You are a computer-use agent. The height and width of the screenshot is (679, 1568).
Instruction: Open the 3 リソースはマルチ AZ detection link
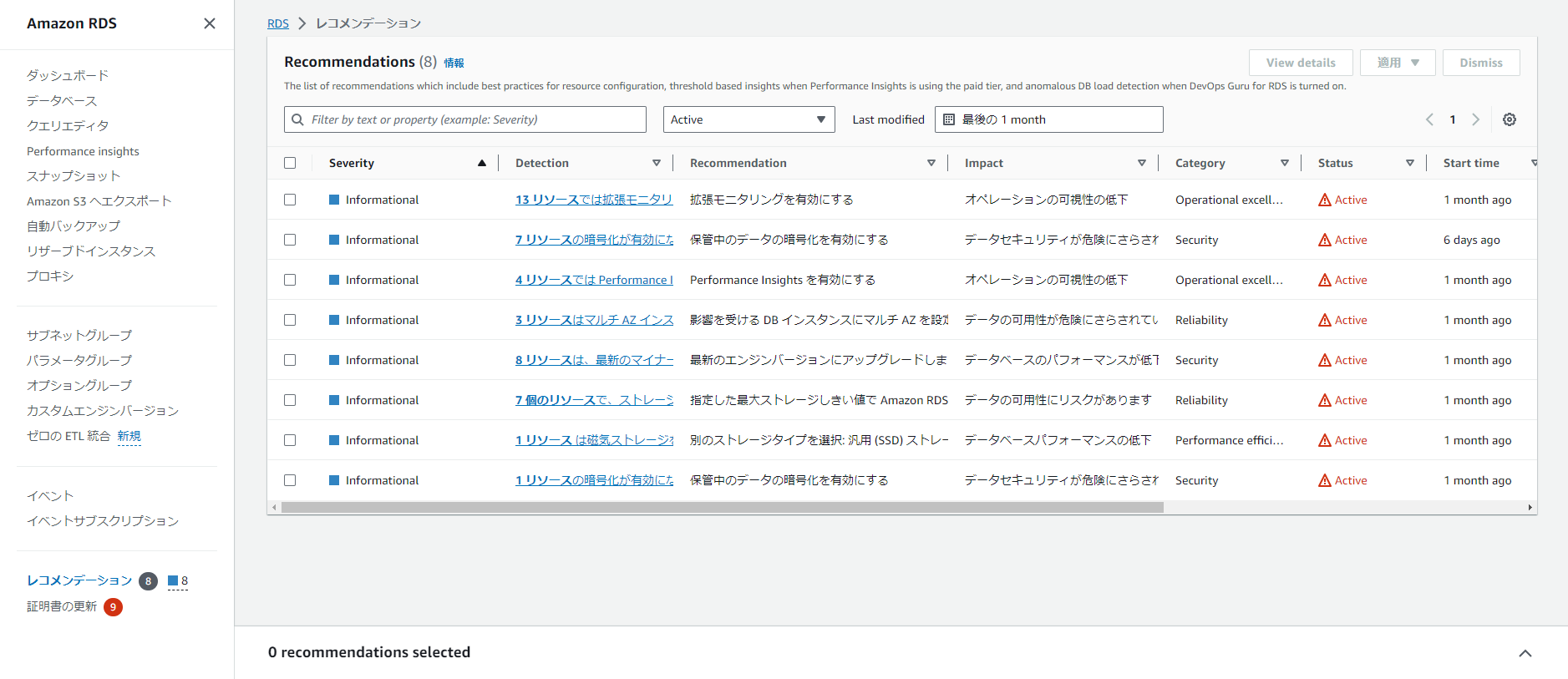[594, 320]
